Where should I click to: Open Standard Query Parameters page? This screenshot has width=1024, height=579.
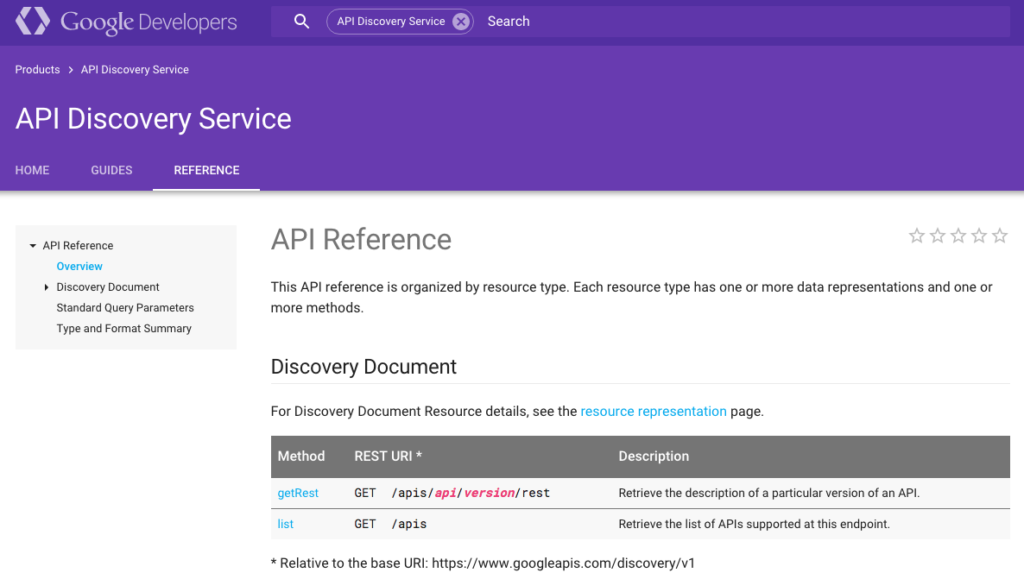pyautogui.click(x=125, y=307)
